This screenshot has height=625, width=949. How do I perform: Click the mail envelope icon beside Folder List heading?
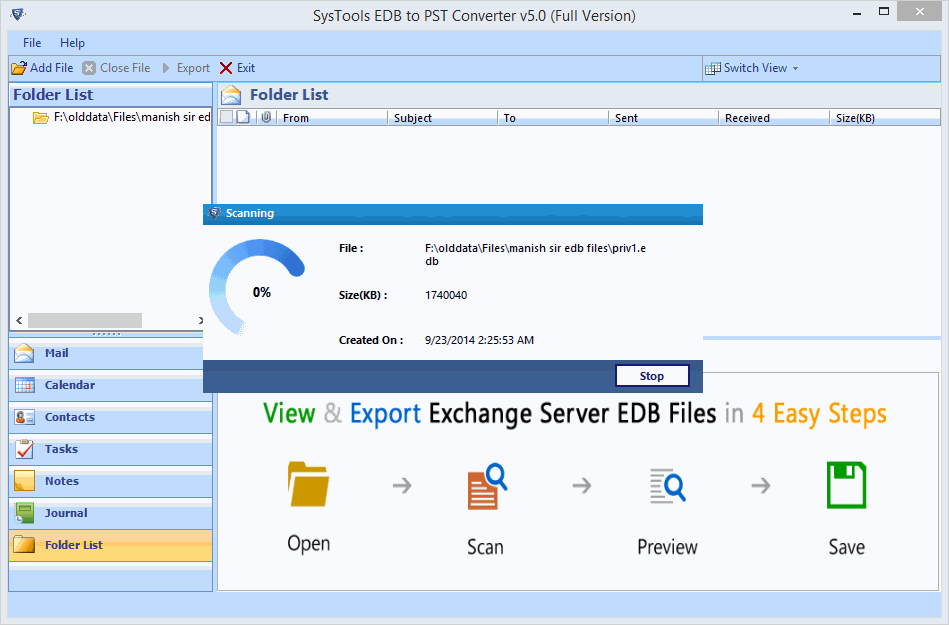231,95
